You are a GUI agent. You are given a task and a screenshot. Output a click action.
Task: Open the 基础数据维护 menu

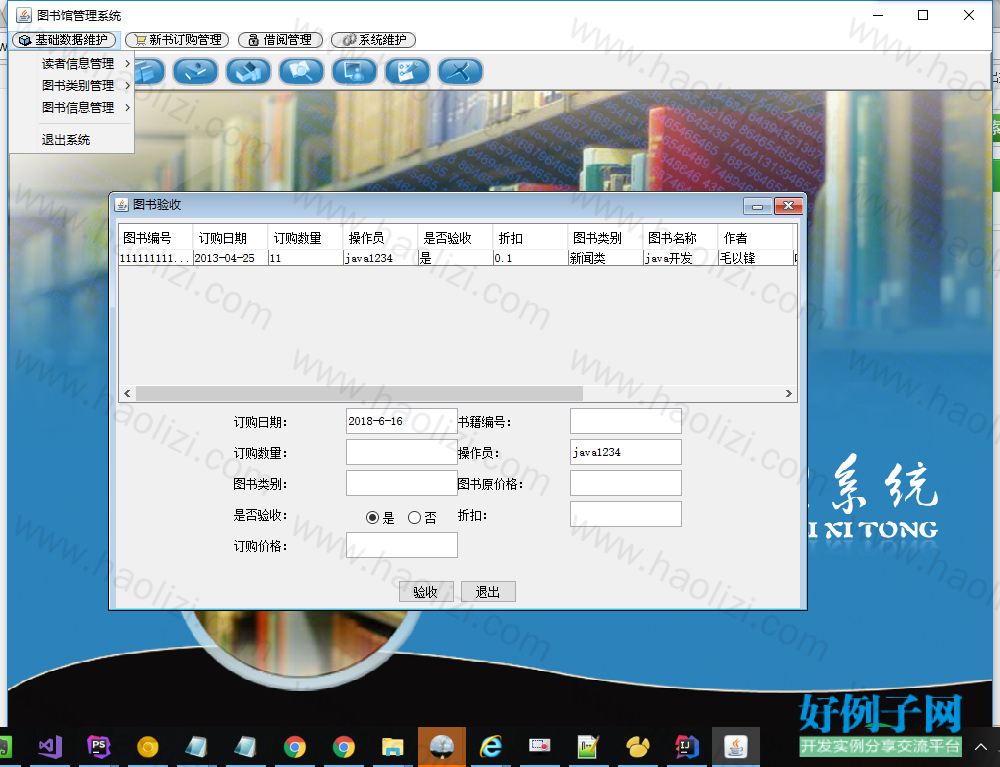[64, 40]
